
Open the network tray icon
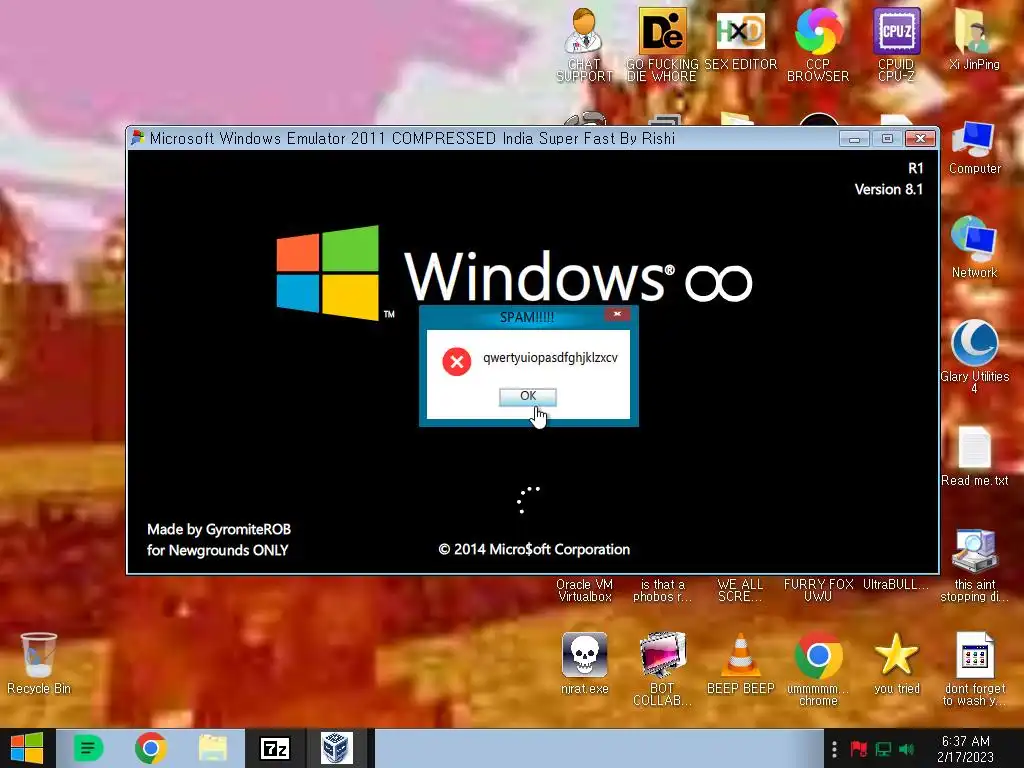(x=883, y=749)
